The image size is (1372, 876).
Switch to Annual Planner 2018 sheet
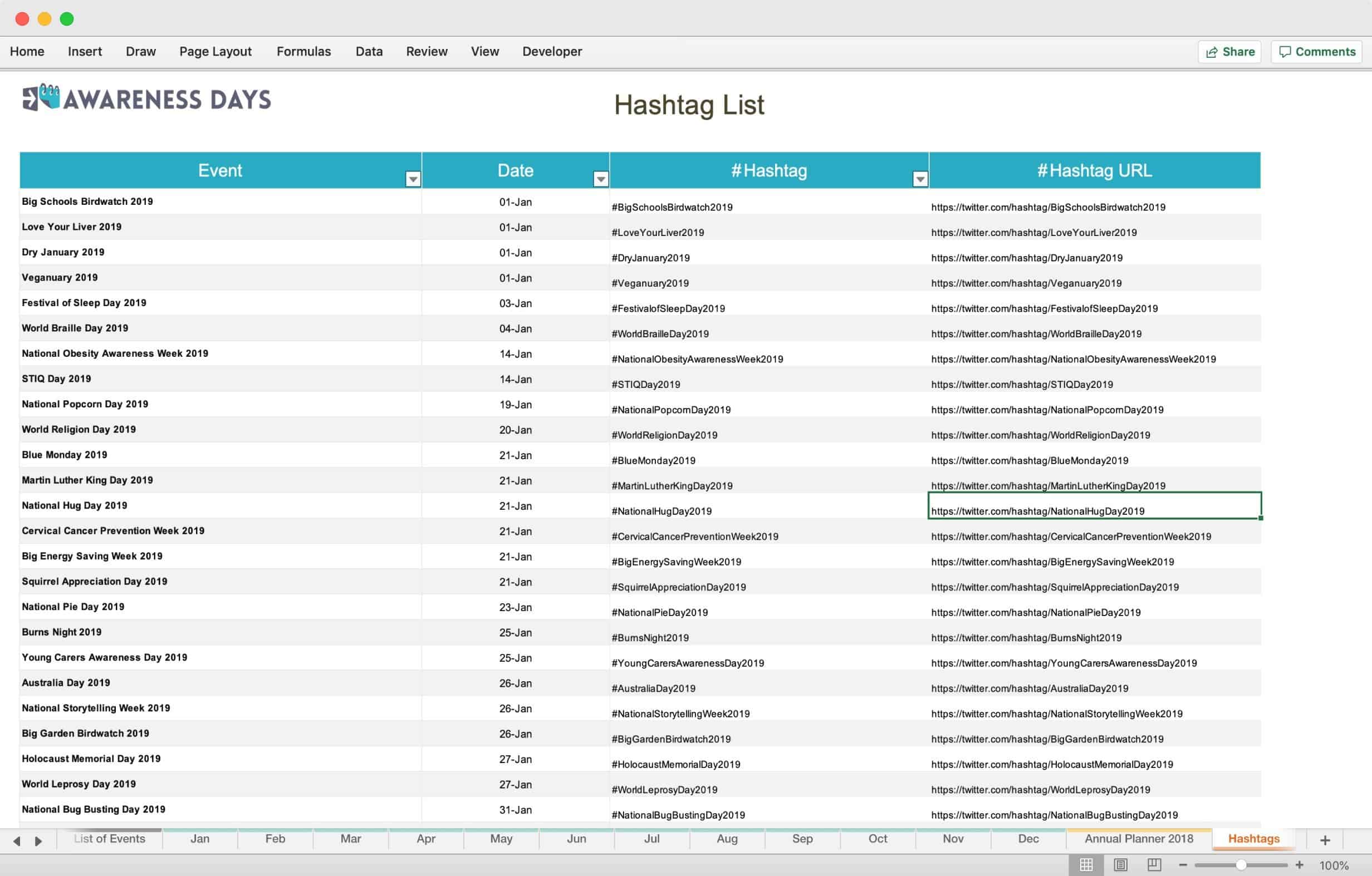[1139, 839]
